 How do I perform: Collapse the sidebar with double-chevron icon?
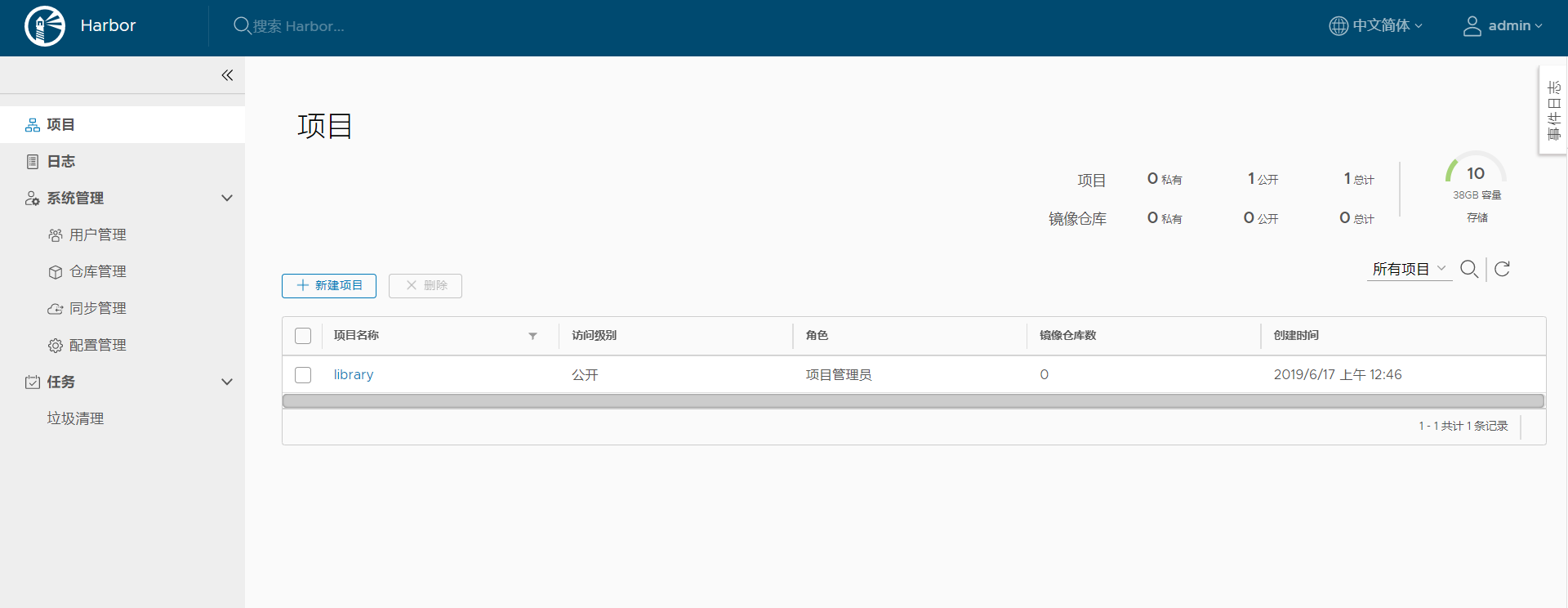coord(227,75)
